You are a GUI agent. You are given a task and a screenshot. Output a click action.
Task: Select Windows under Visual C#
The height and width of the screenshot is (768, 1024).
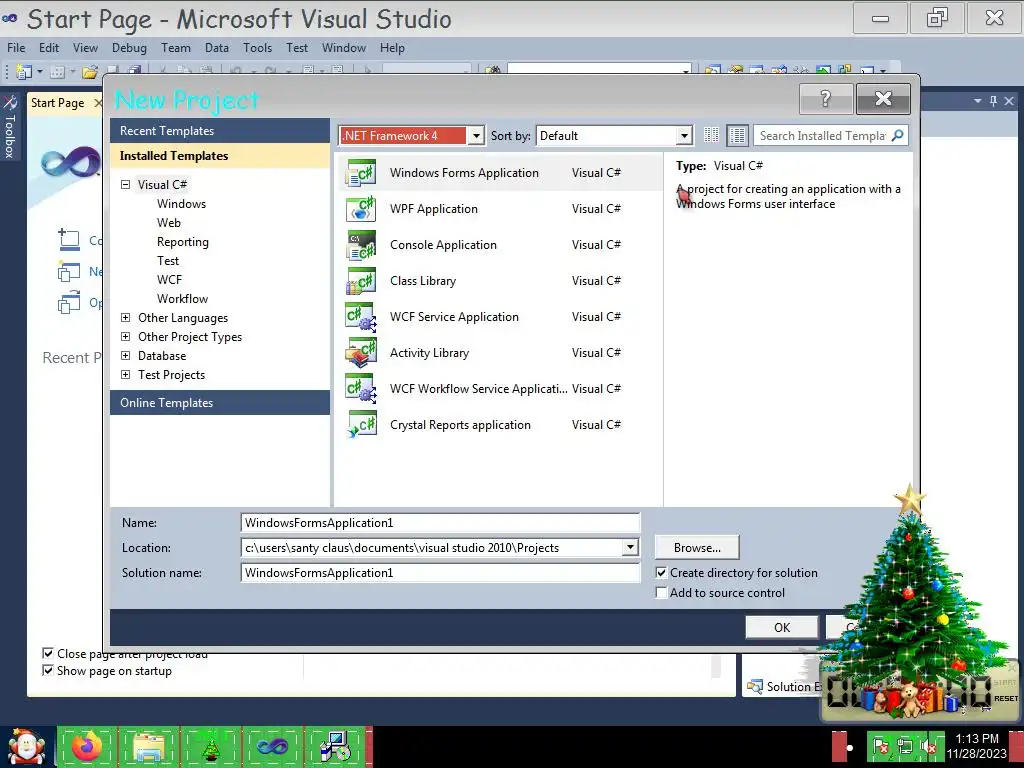point(182,204)
